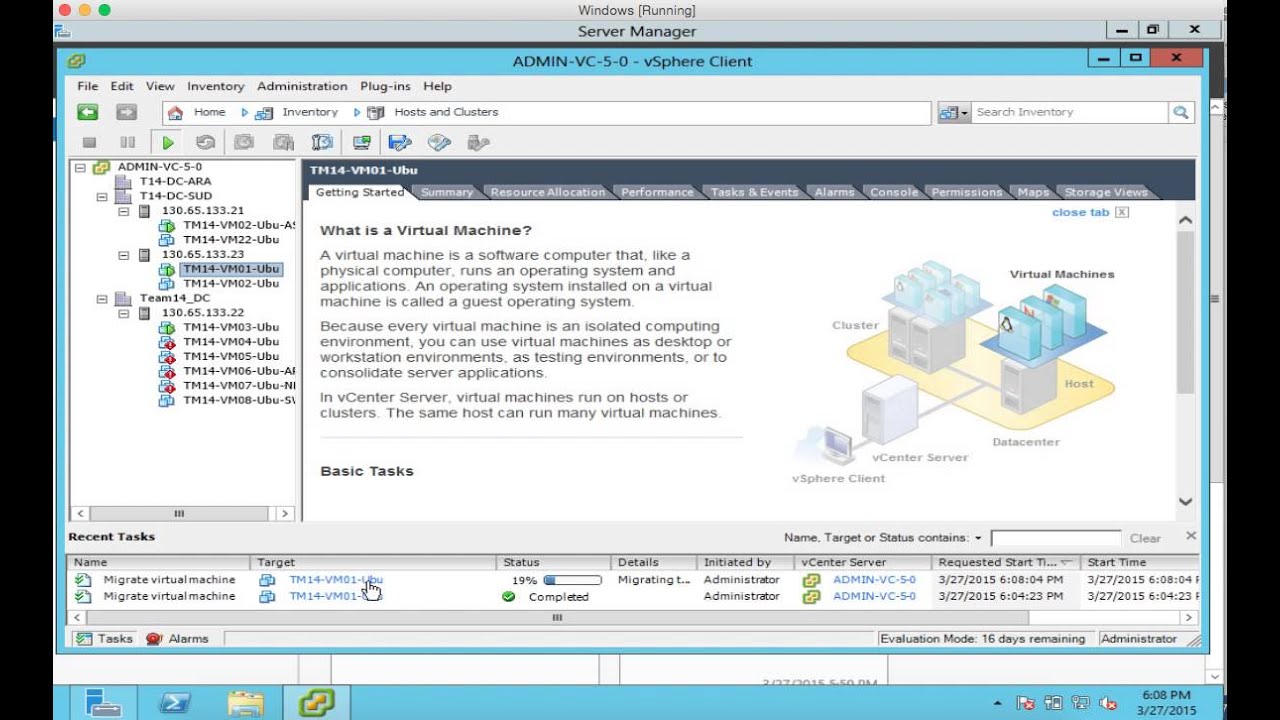The image size is (1280, 720).
Task: Click the Alarms button in status bar
Action: pos(178,638)
